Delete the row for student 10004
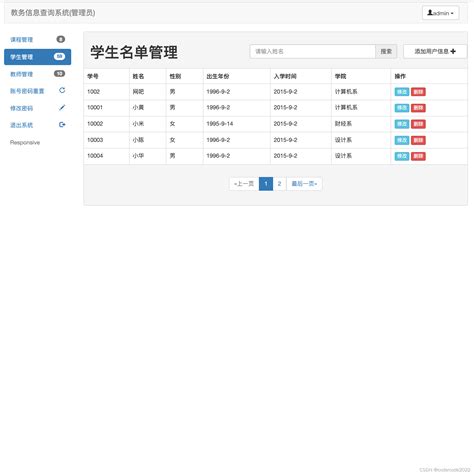Image resolution: width=474 pixels, height=474 pixels. click(x=418, y=156)
